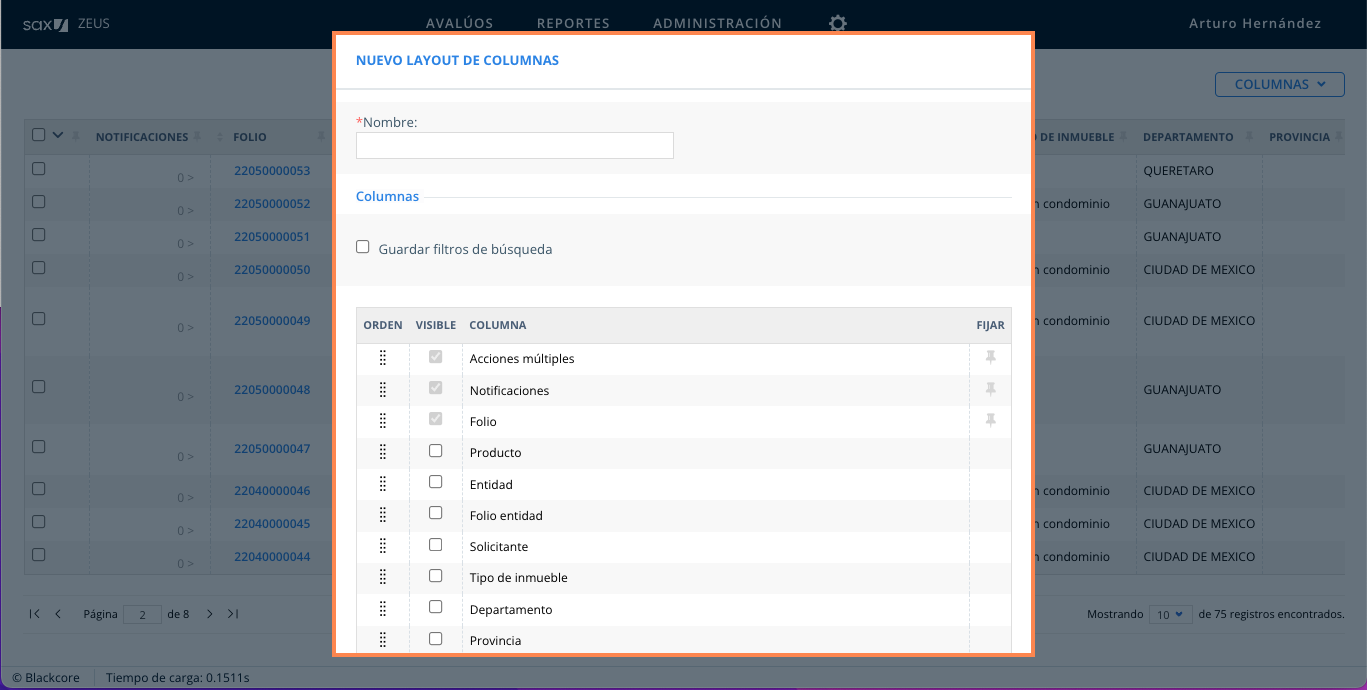Grab drag handle for Entidad row
The image size is (1367, 690).
click(x=383, y=484)
